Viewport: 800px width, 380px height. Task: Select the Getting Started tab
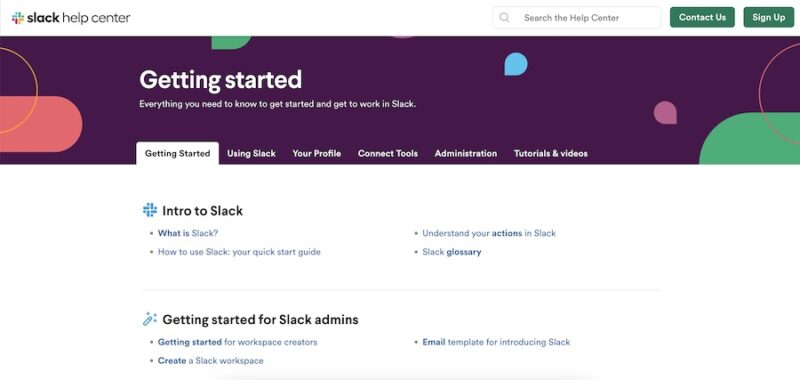pyautogui.click(x=178, y=154)
